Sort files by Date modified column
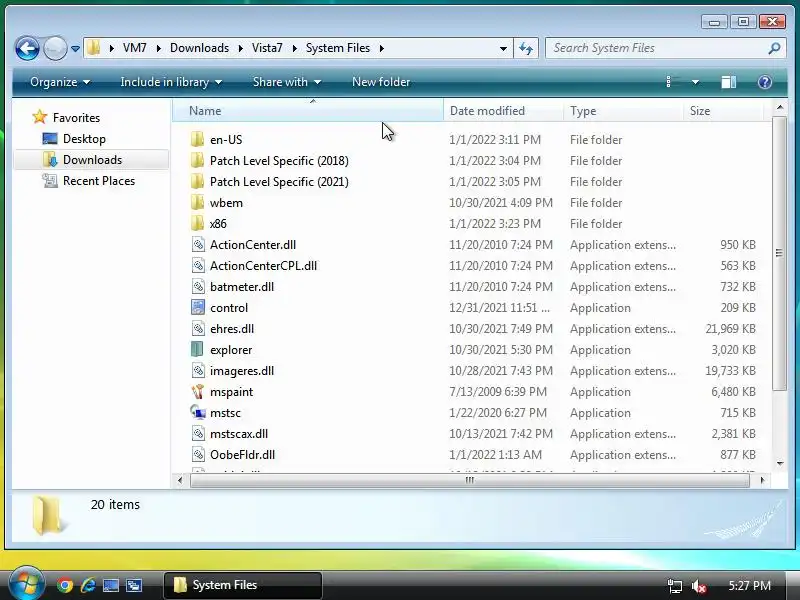The width and height of the screenshot is (800, 600). click(504, 111)
